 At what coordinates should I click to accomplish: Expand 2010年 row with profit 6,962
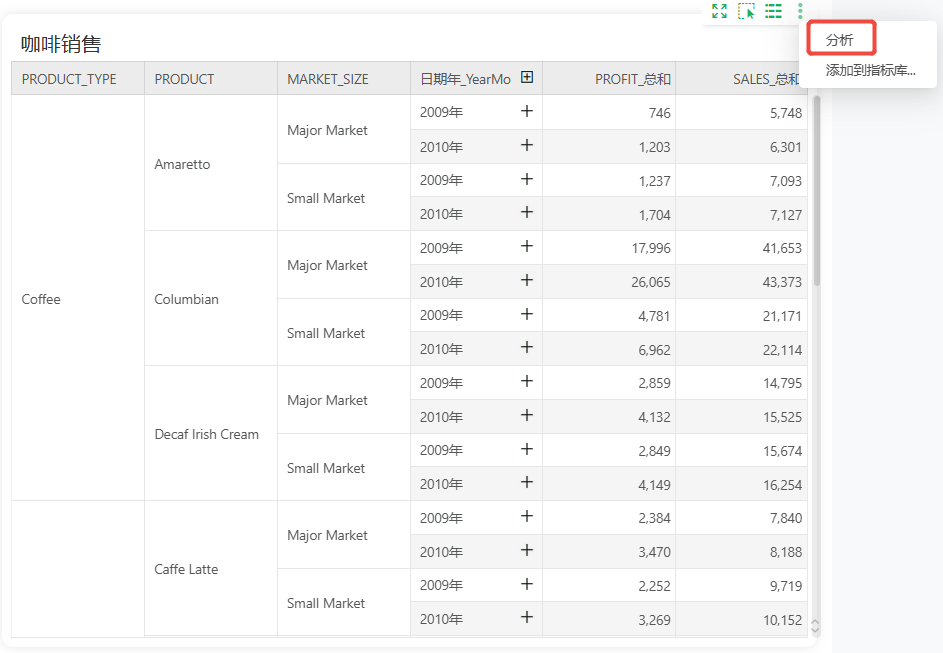pos(527,347)
